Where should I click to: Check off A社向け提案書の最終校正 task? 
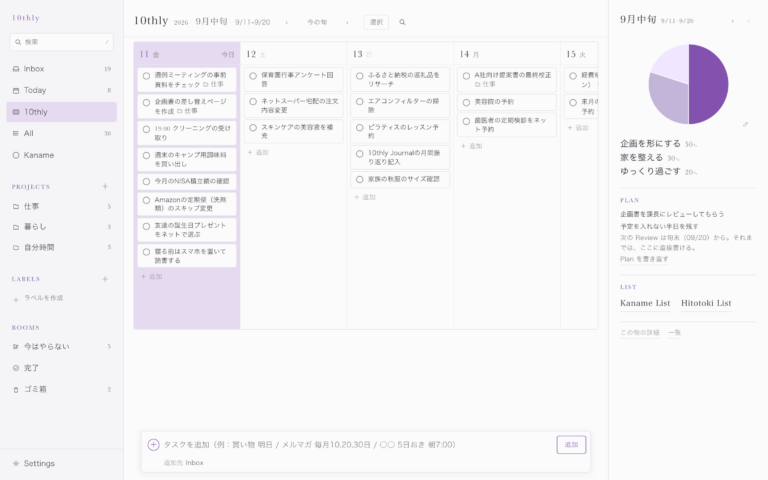point(466,76)
